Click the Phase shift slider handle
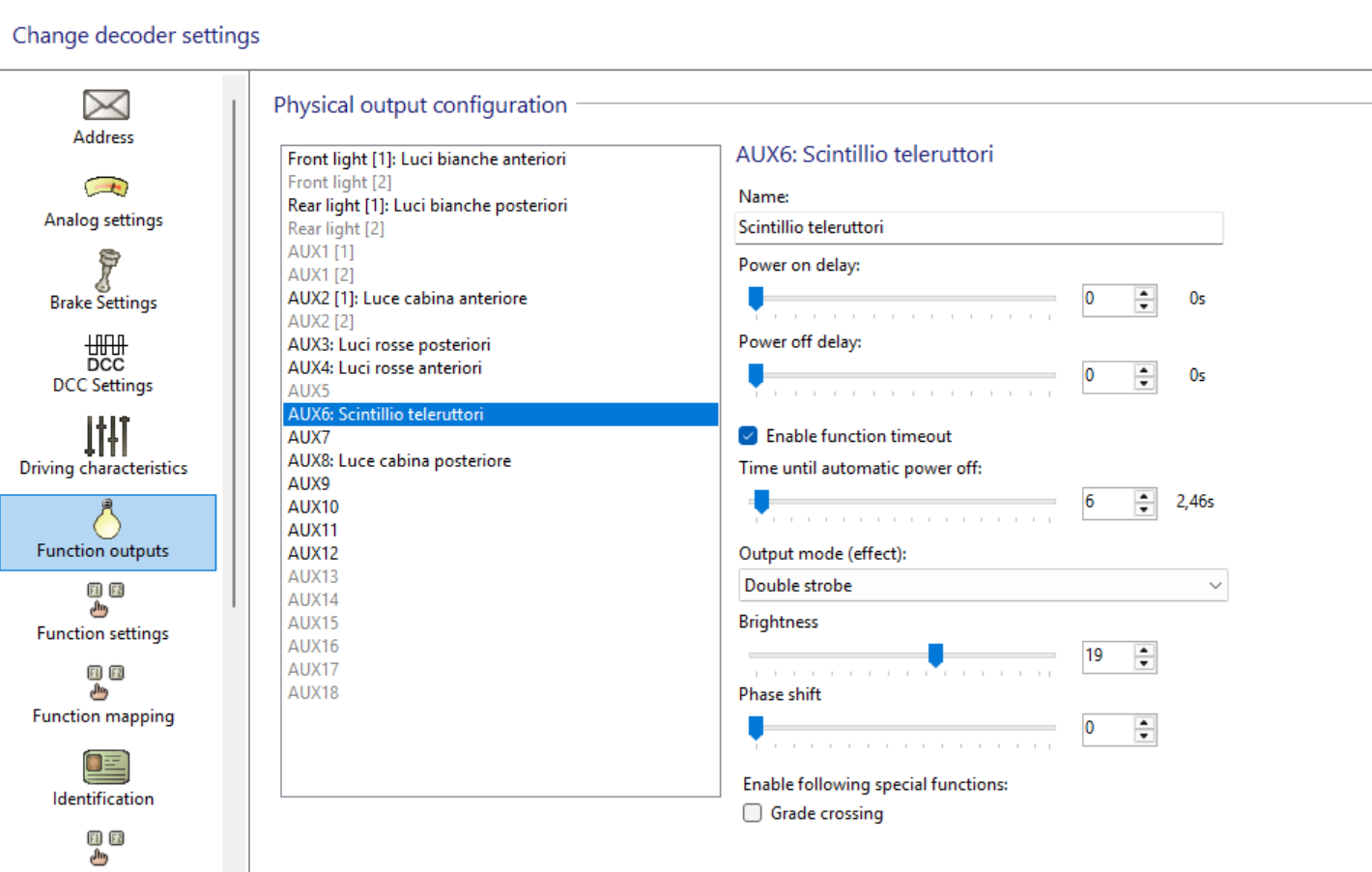 756,728
